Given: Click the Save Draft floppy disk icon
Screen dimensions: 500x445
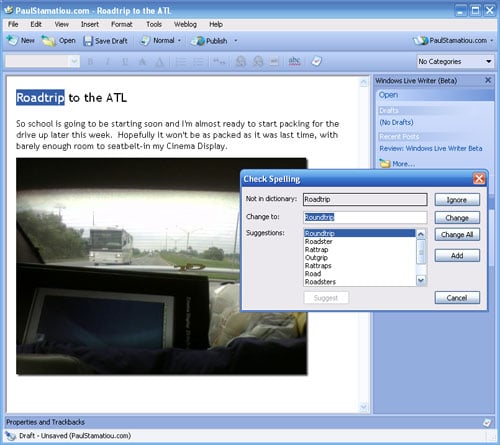Looking at the screenshot, I should pos(88,41).
